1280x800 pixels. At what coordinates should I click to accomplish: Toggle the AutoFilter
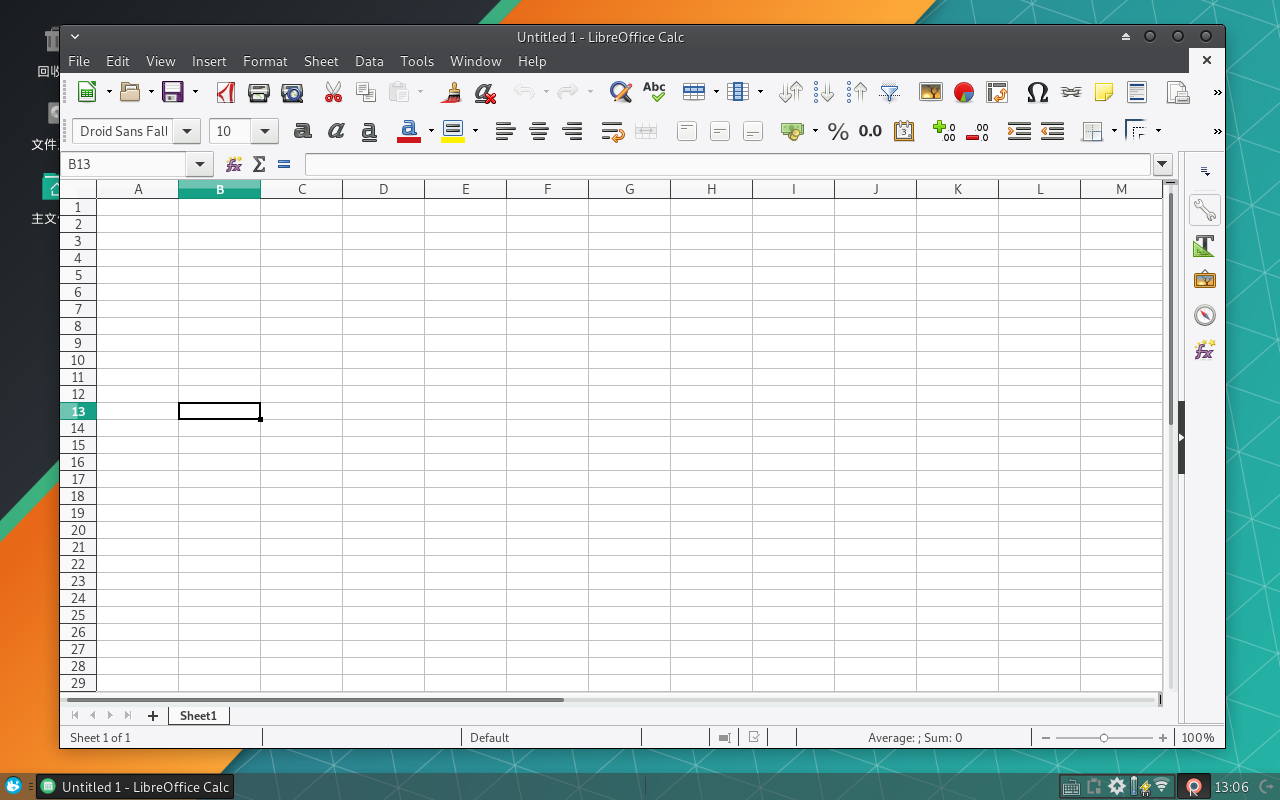click(x=890, y=92)
